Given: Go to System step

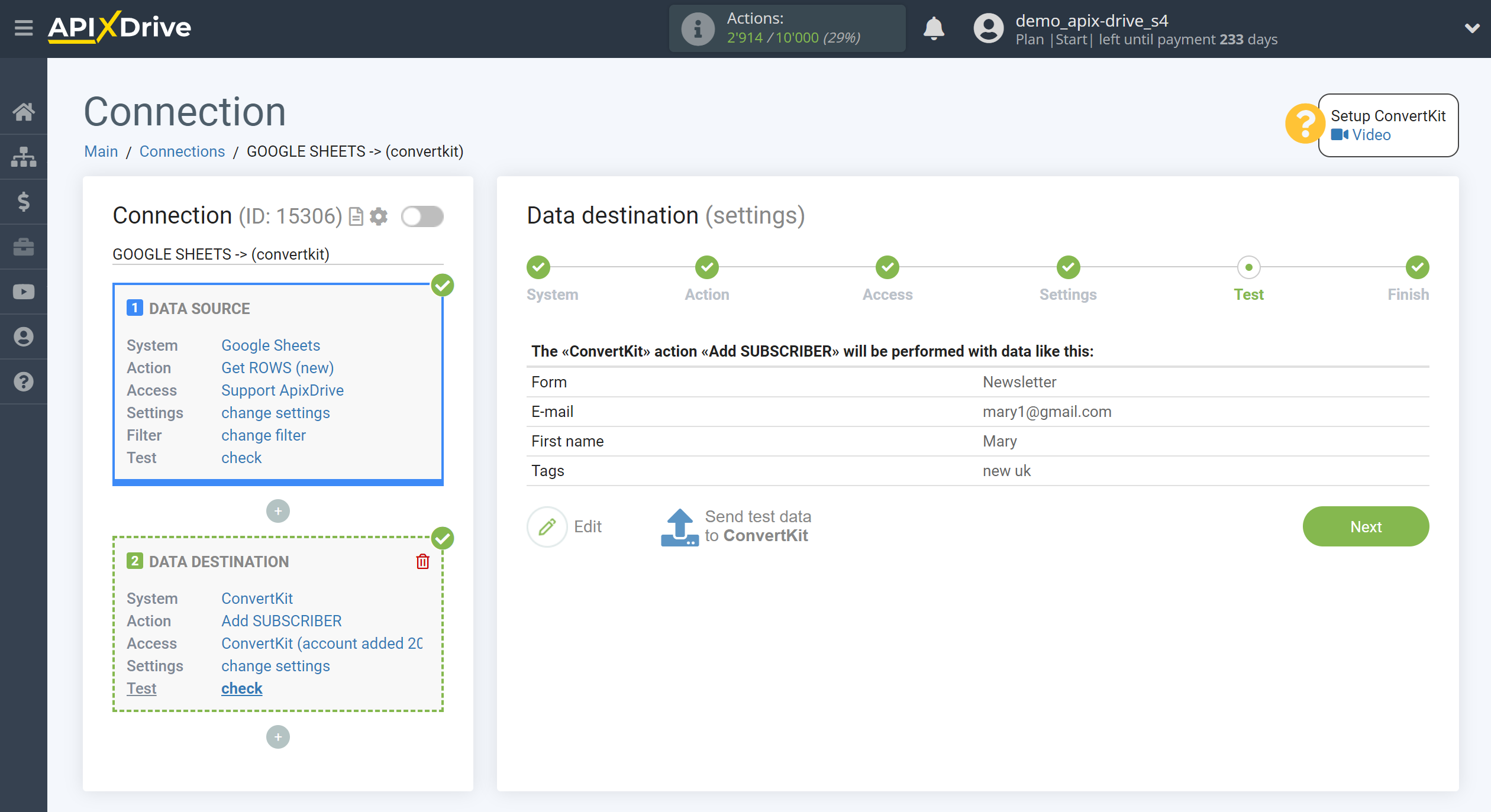Looking at the screenshot, I should (538, 267).
